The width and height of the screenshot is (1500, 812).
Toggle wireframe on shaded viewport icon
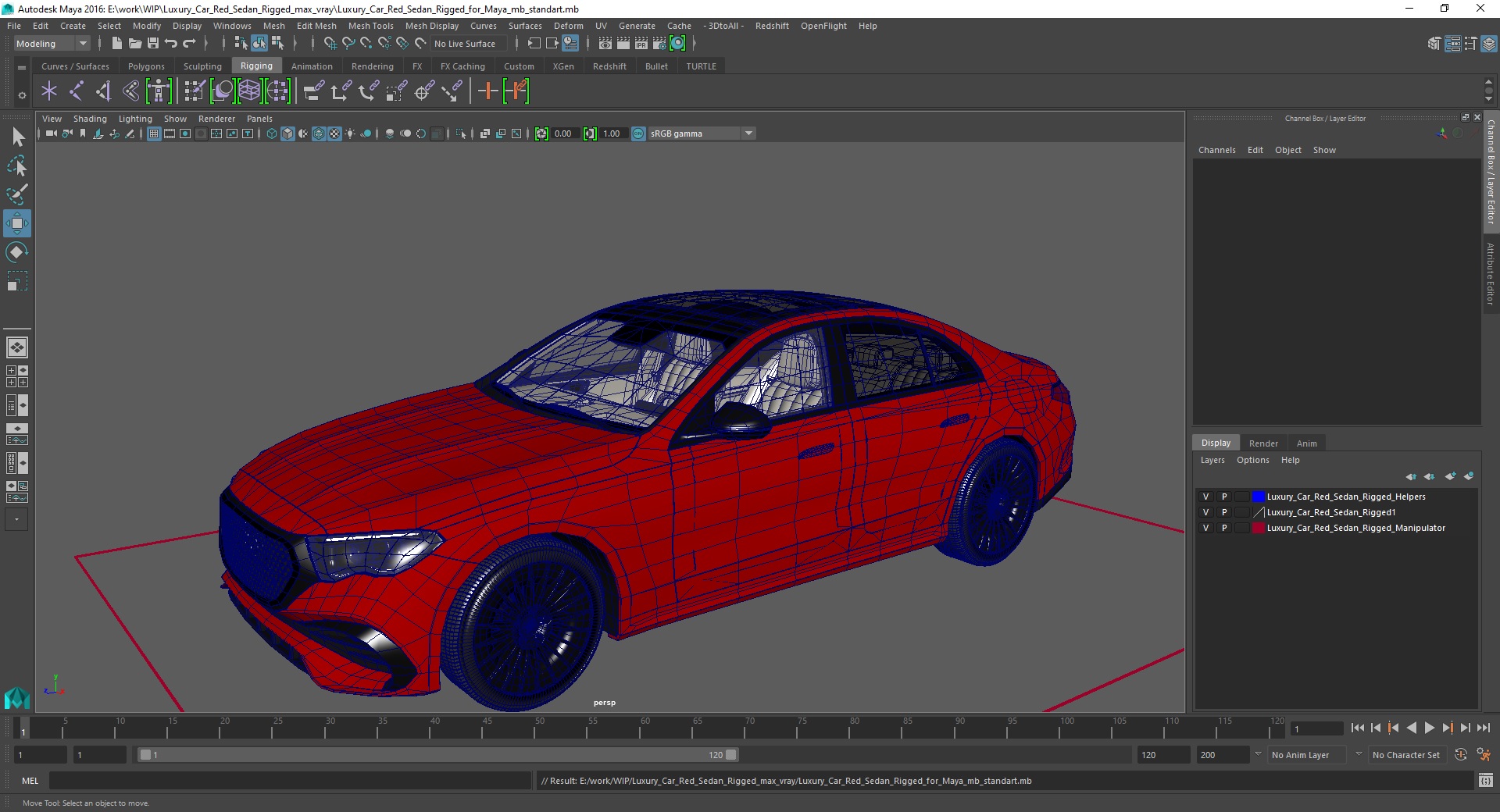pyautogui.click(x=319, y=134)
